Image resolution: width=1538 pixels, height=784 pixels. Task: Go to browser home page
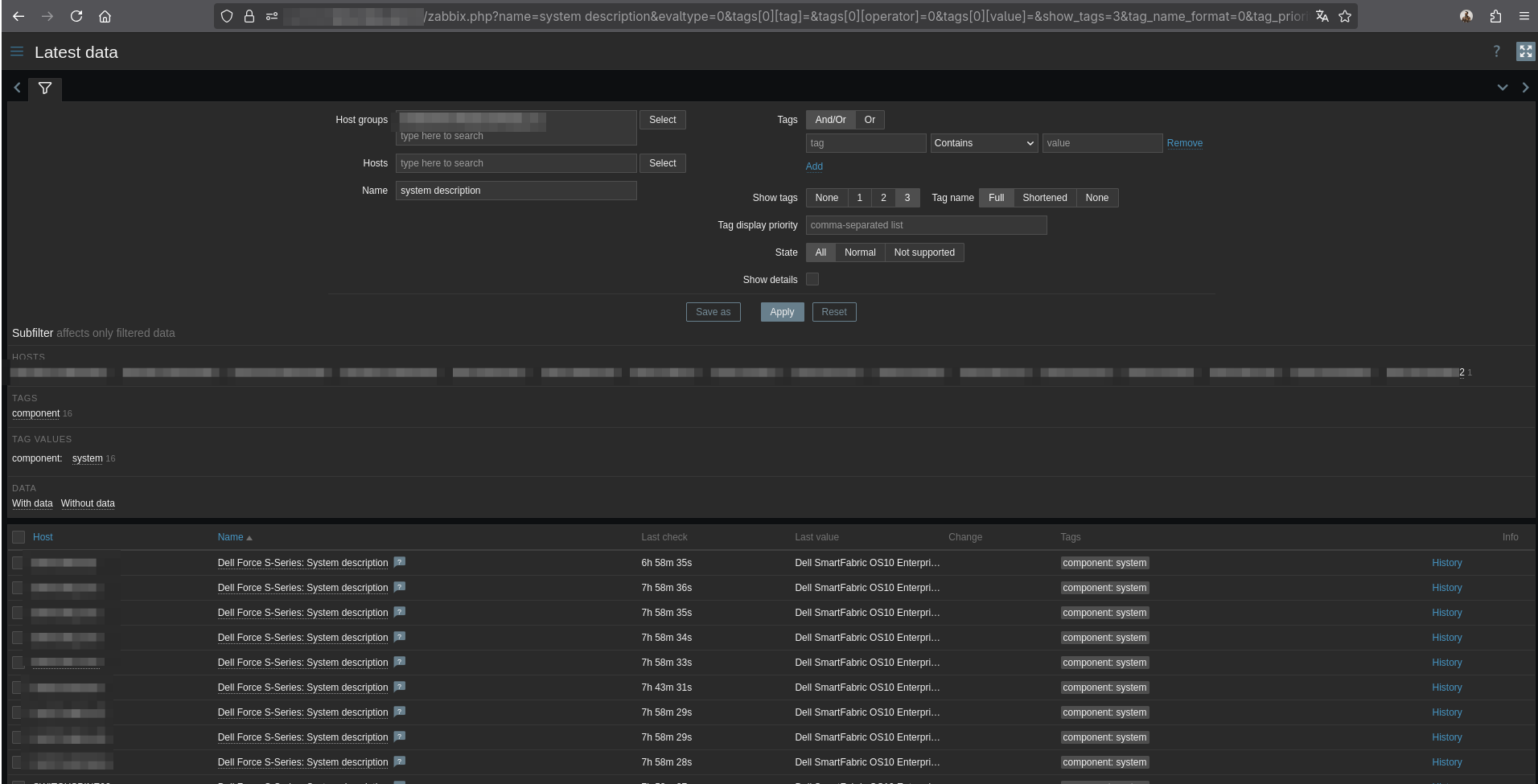click(x=105, y=16)
